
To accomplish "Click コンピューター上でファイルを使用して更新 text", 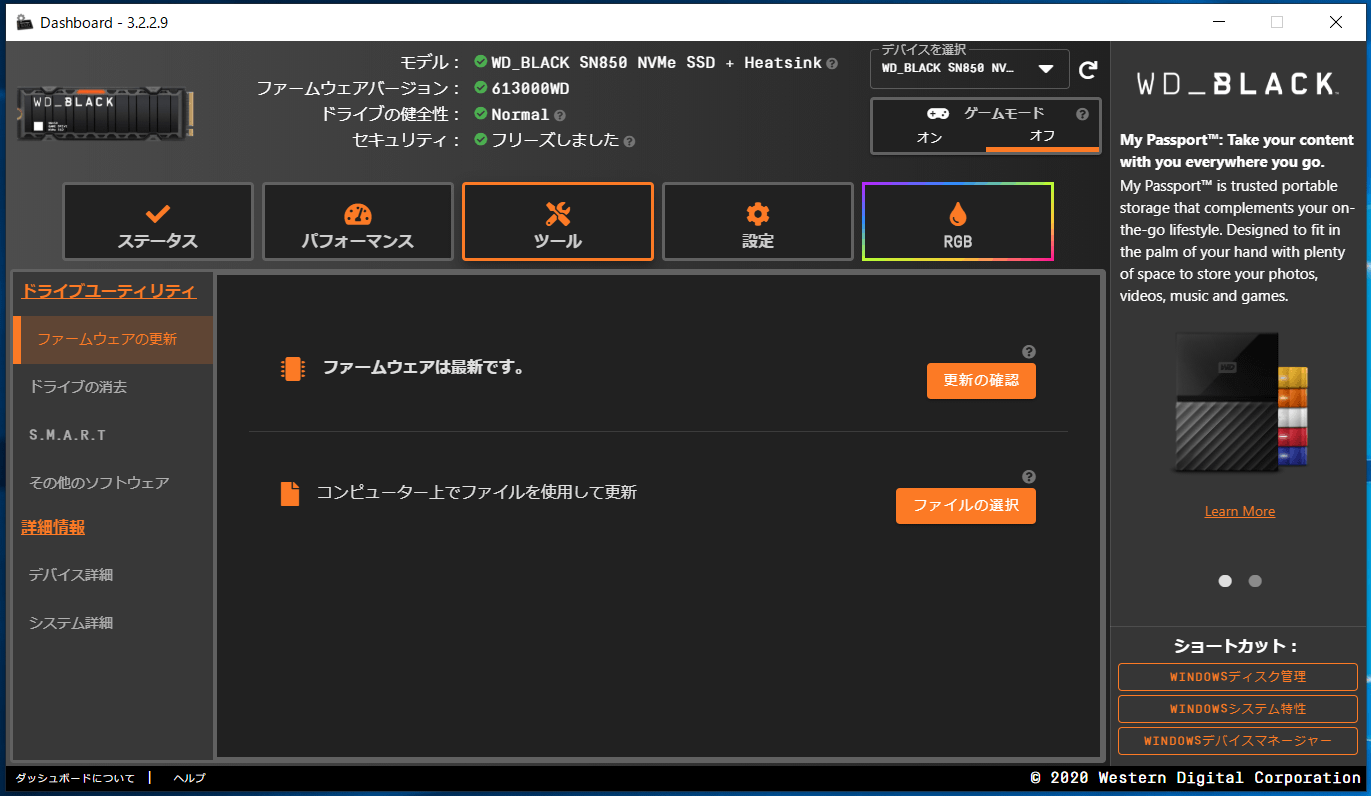I will pos(477,493).
